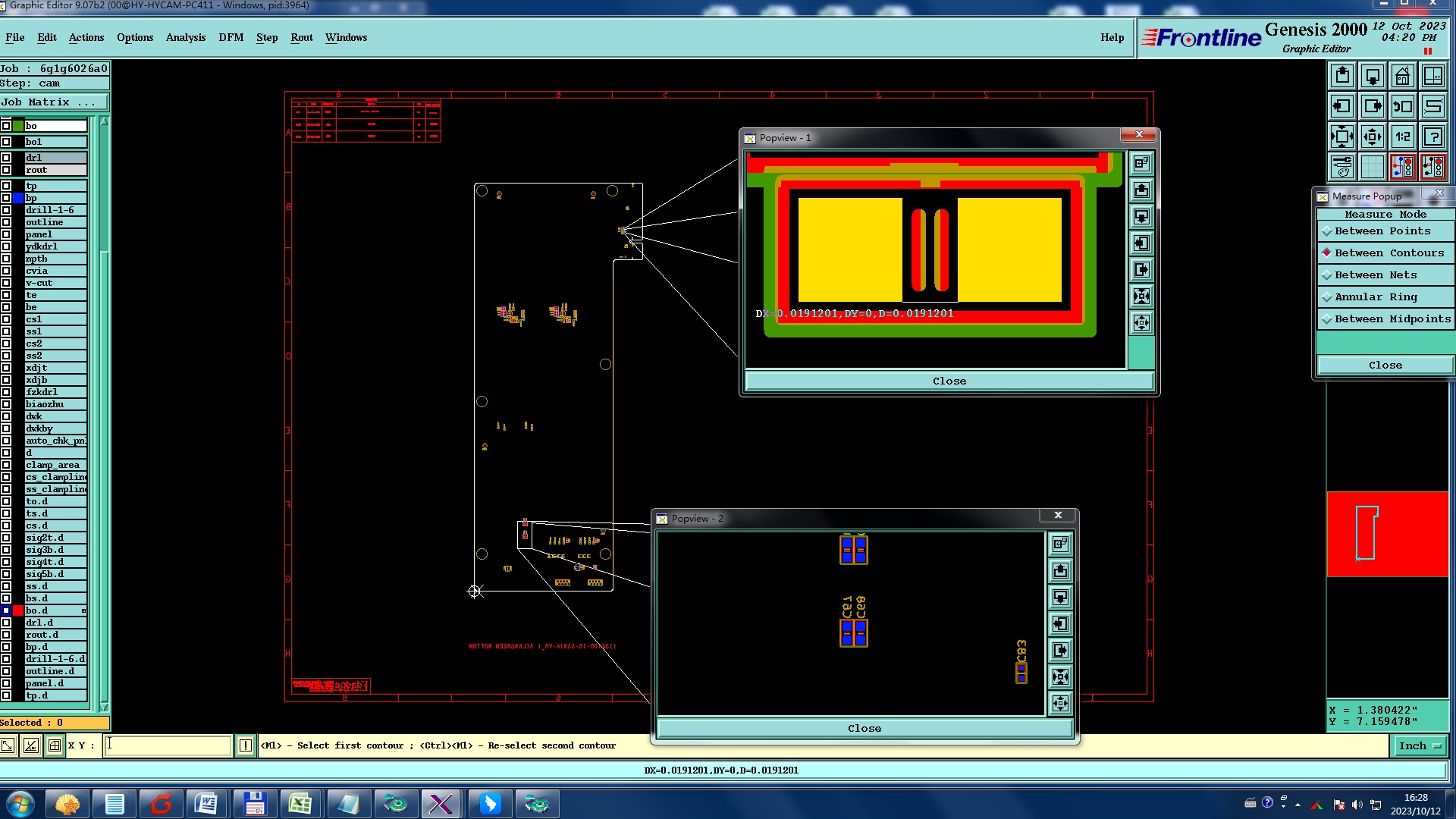Click the help question-mark toolbar icon

tap(1432, 137)
